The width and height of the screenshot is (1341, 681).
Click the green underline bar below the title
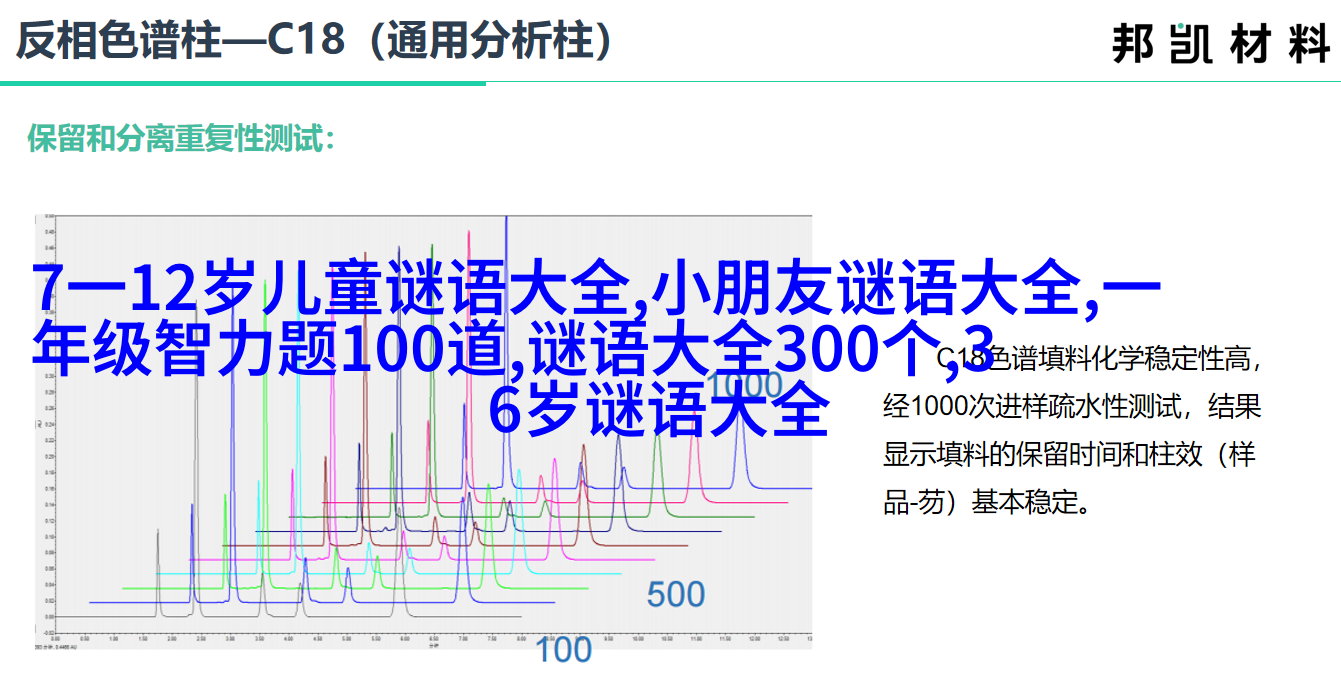click(x=242, y=84)
